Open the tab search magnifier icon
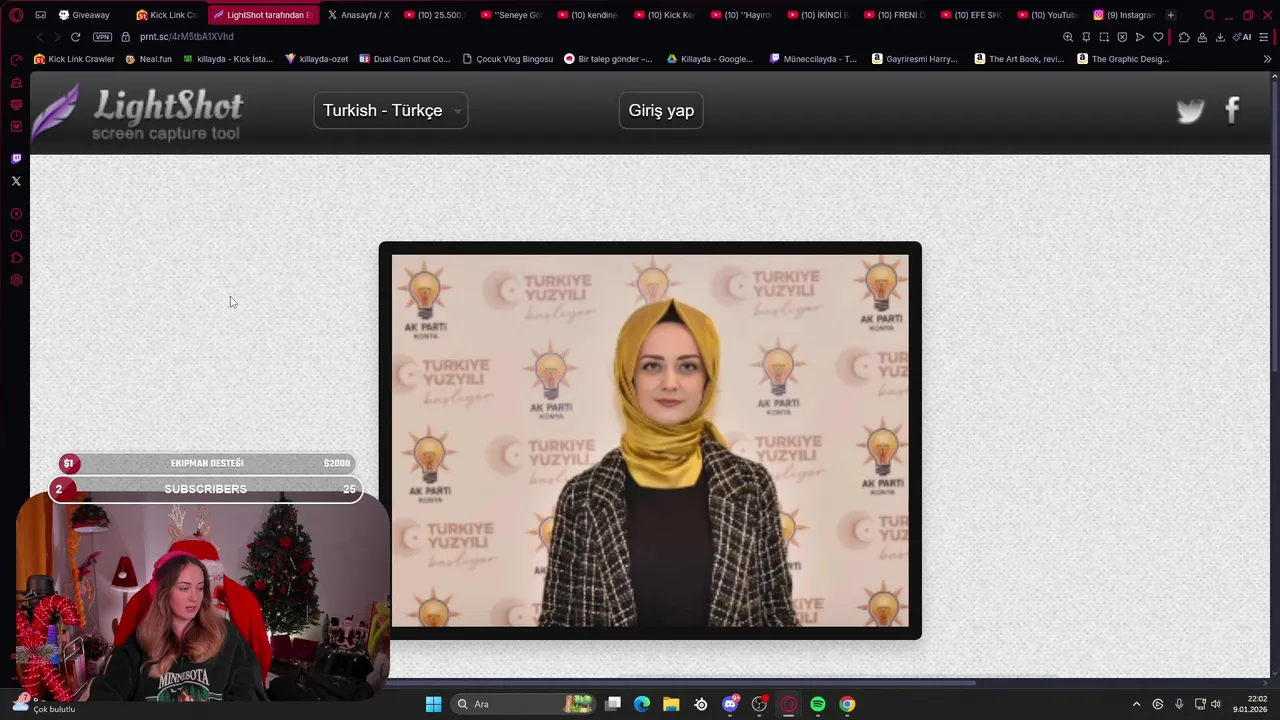The image size is (1280, 720). [x=1209, y=15]
